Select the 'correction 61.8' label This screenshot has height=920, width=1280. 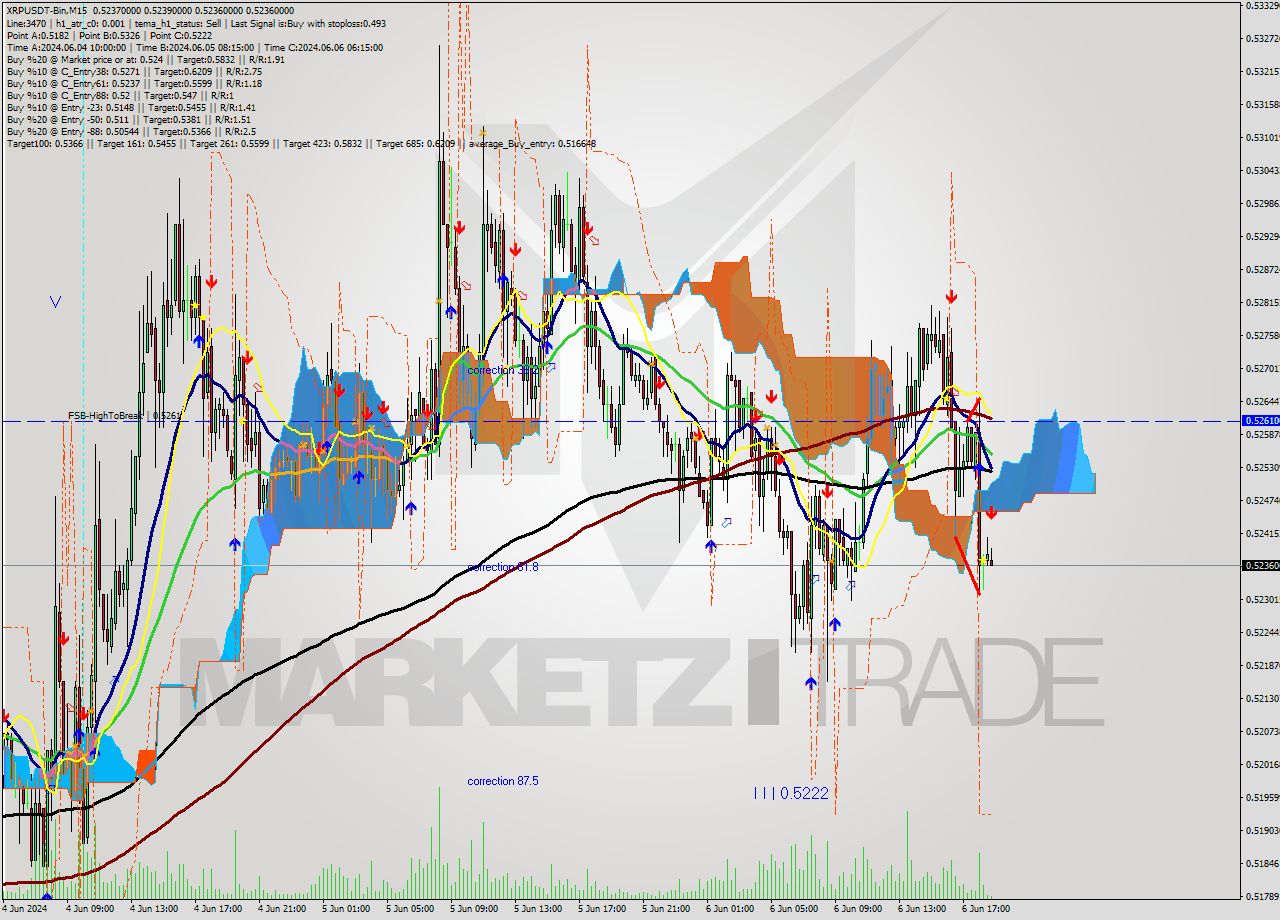tap(503, 567)
